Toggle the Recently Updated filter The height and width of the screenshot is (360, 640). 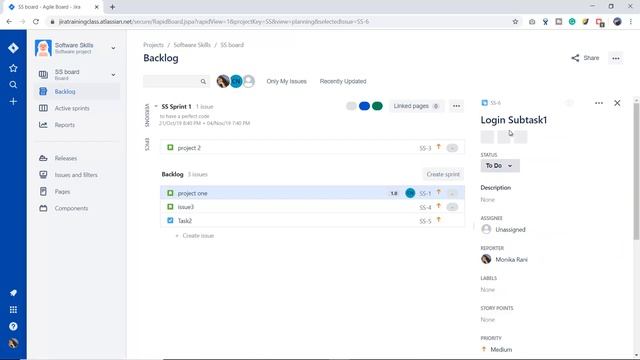tap(343, 81)
